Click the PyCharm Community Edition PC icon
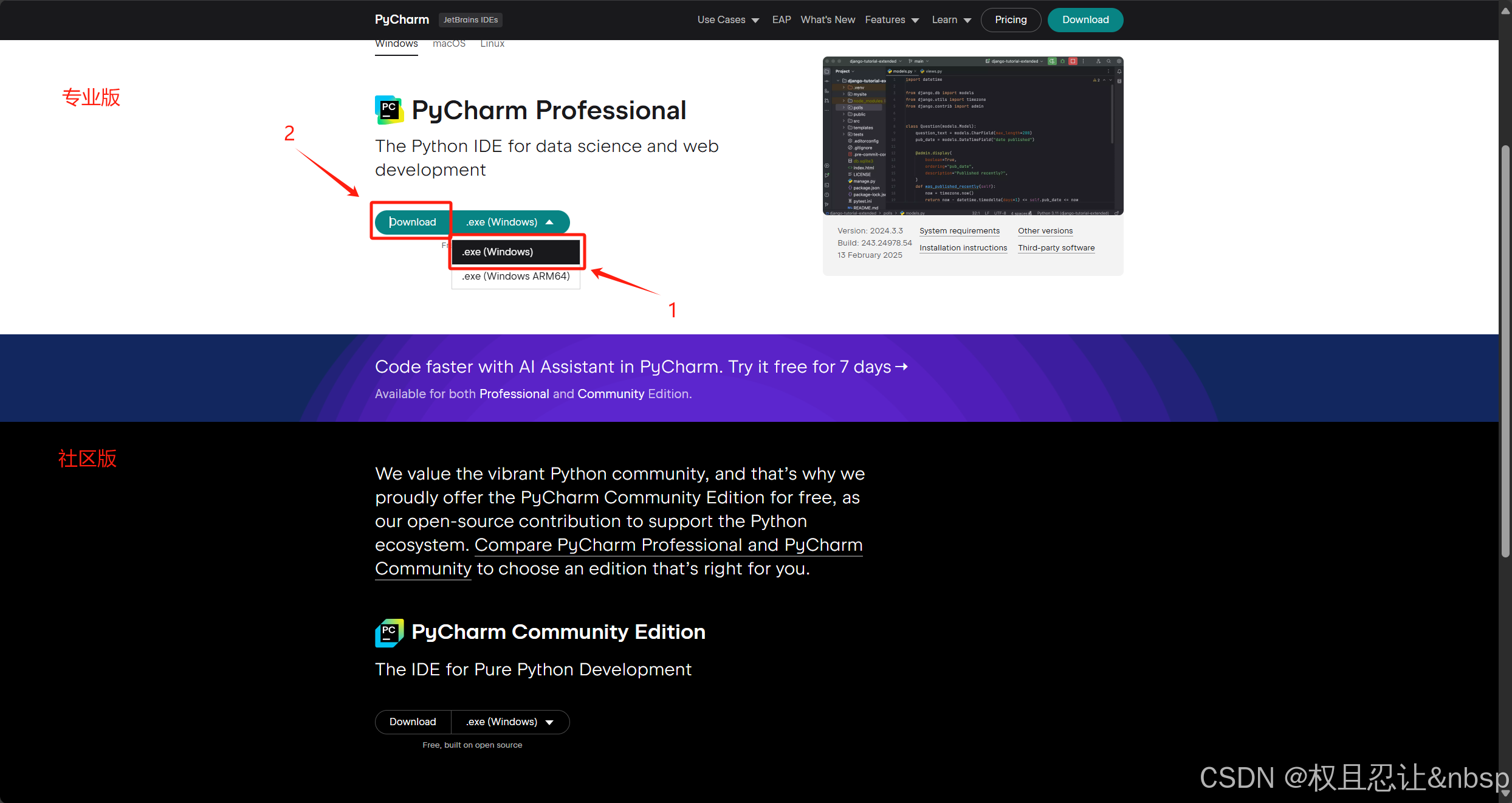The height and width of the screenshot is (803, 1512). 389,632
